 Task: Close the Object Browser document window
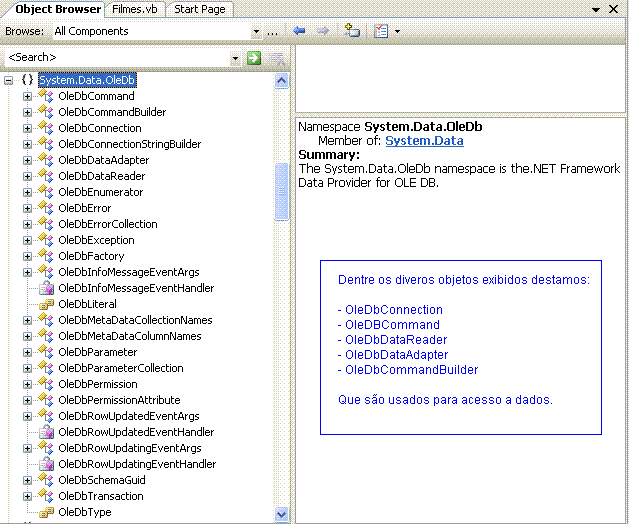coord(613,9)
